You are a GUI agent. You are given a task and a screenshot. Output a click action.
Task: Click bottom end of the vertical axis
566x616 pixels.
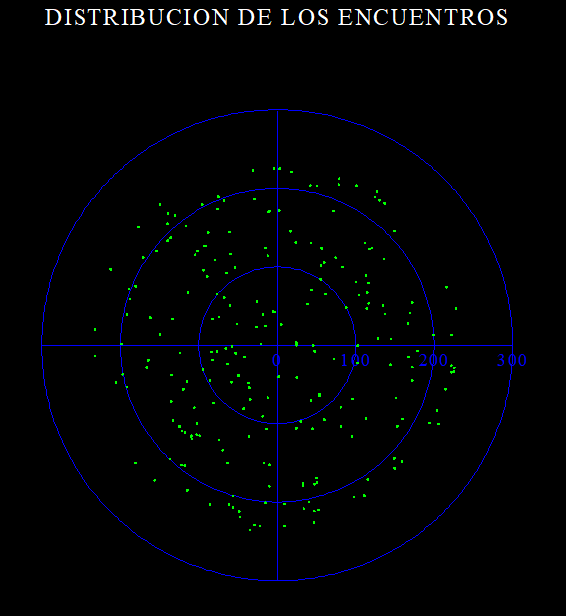point(277,580)
